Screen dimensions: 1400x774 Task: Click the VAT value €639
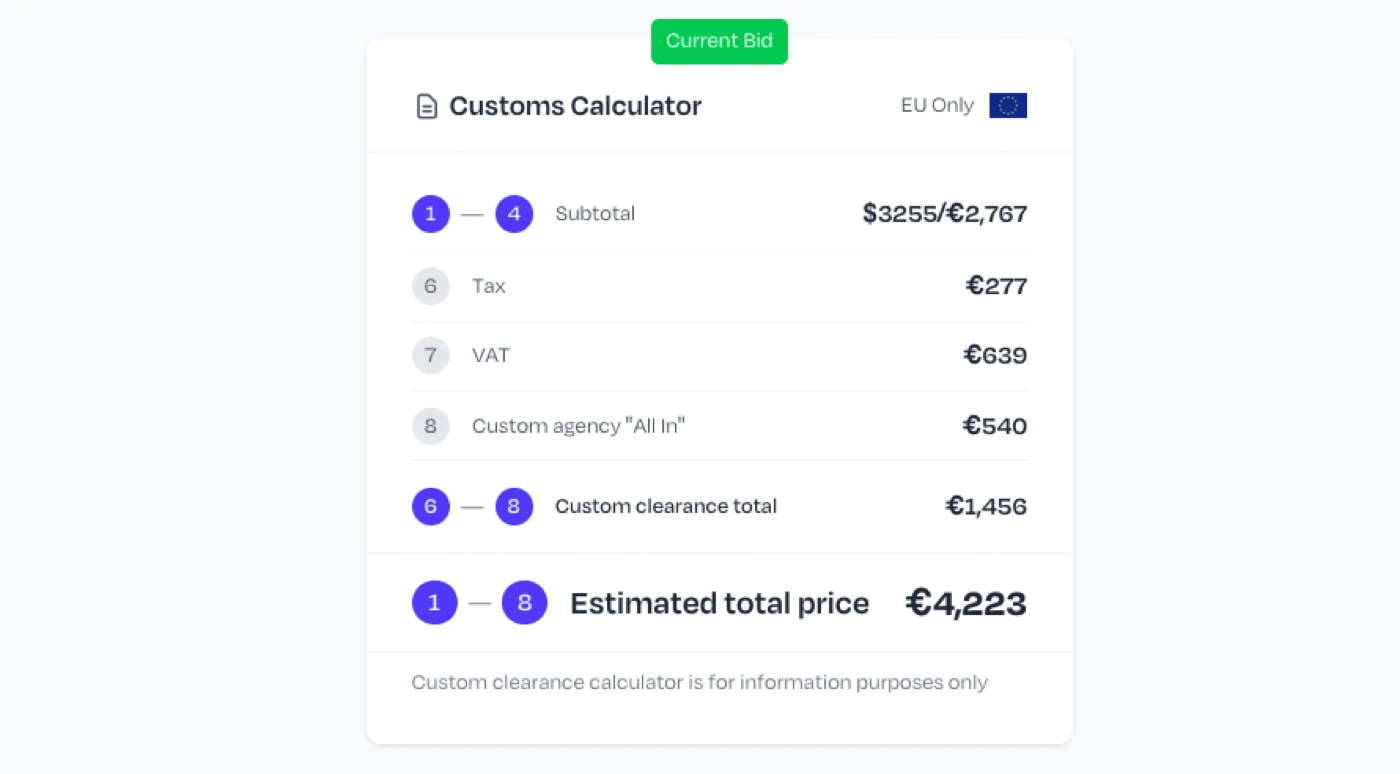click(x=996, y=355)
